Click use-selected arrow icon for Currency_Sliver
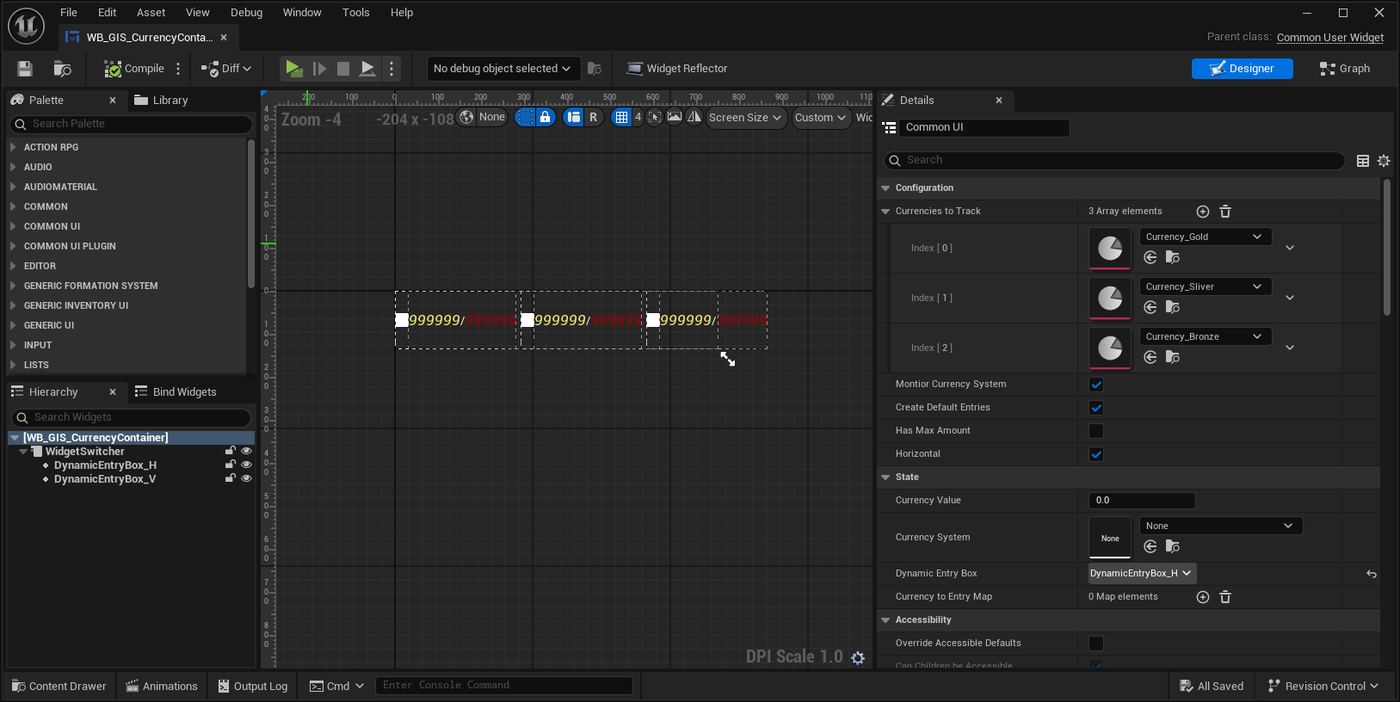 click(1150, 307)
